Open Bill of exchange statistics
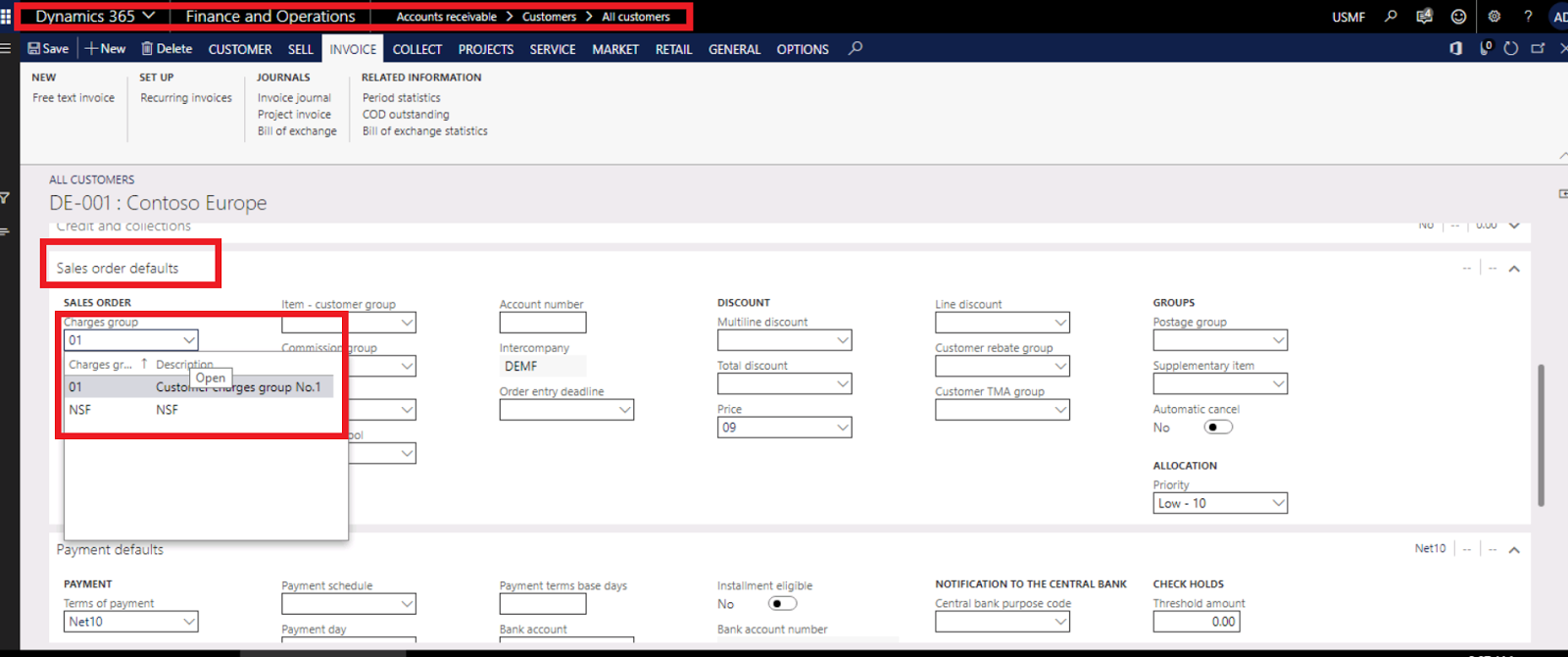 425,131
